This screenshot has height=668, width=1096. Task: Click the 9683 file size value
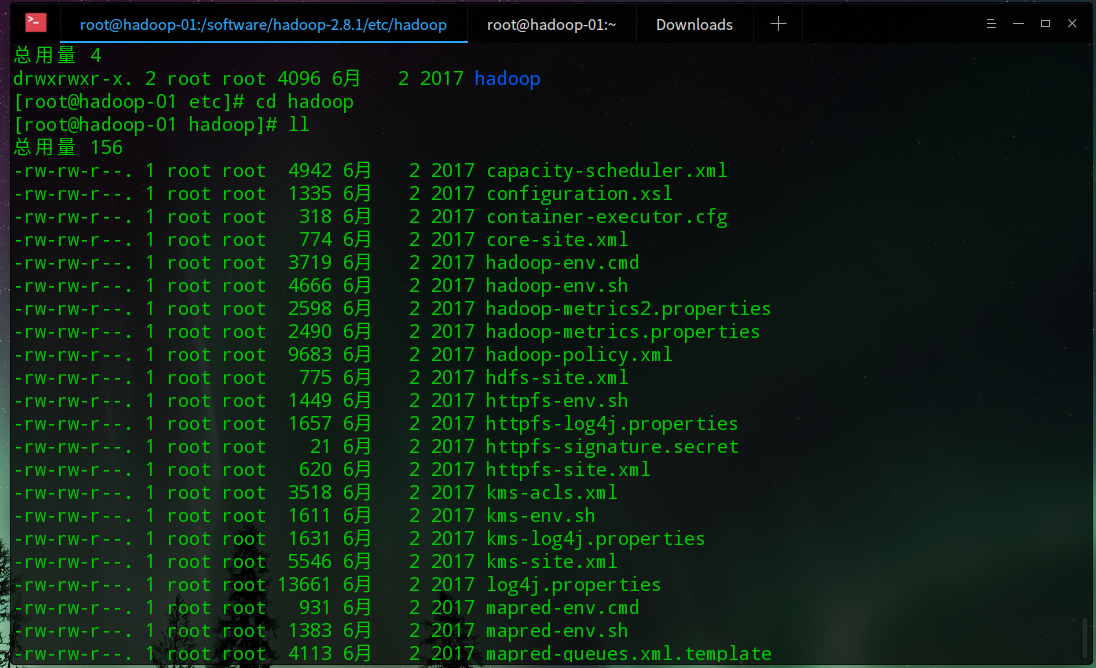[x=310, y=355]
